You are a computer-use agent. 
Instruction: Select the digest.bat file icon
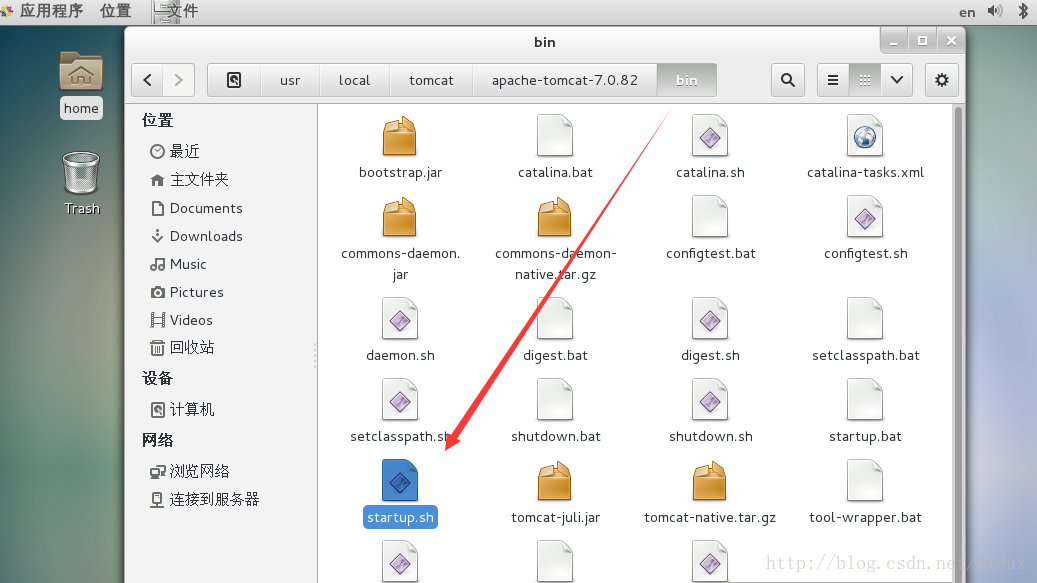pos(555,319)
